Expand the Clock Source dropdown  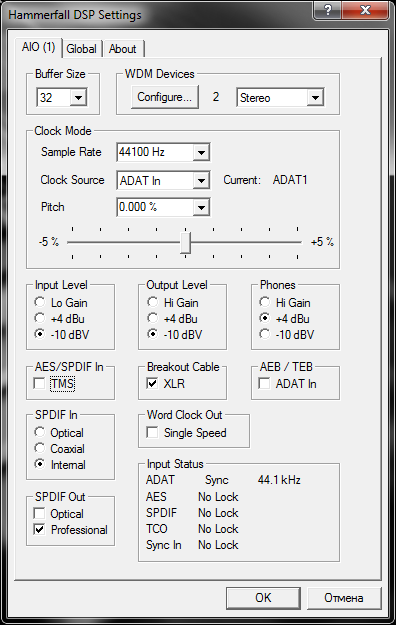click(201, 181)
